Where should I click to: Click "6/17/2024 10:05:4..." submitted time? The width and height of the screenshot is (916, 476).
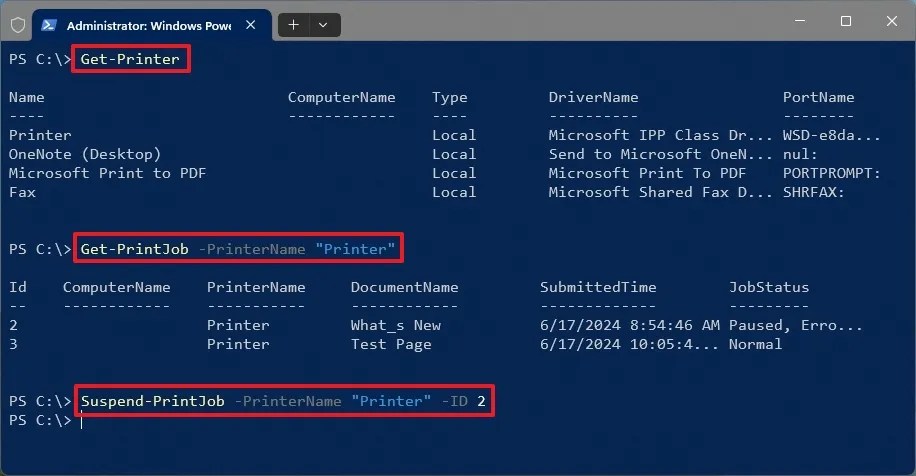tap(629, 344)
